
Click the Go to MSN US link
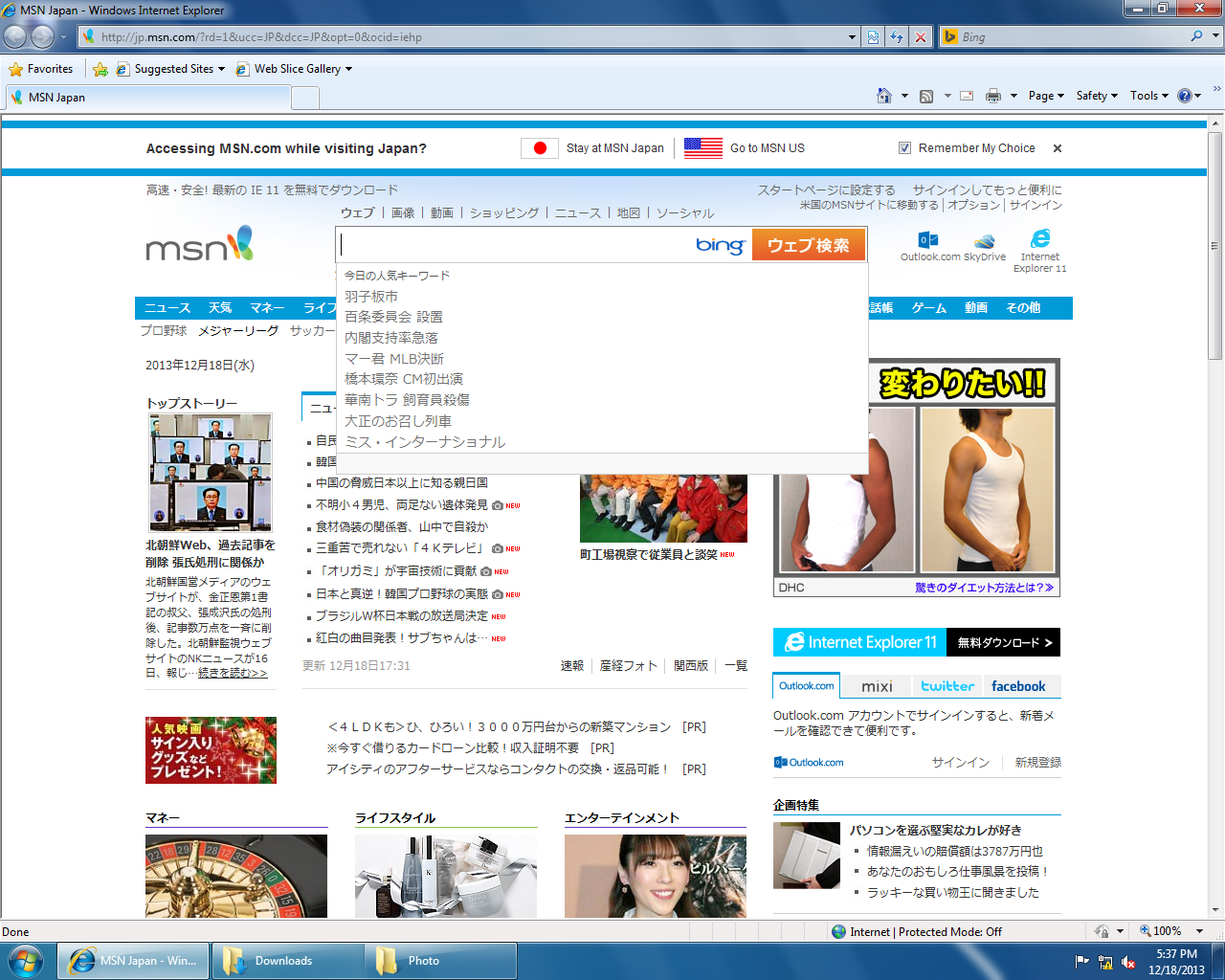tap(768, 148)
